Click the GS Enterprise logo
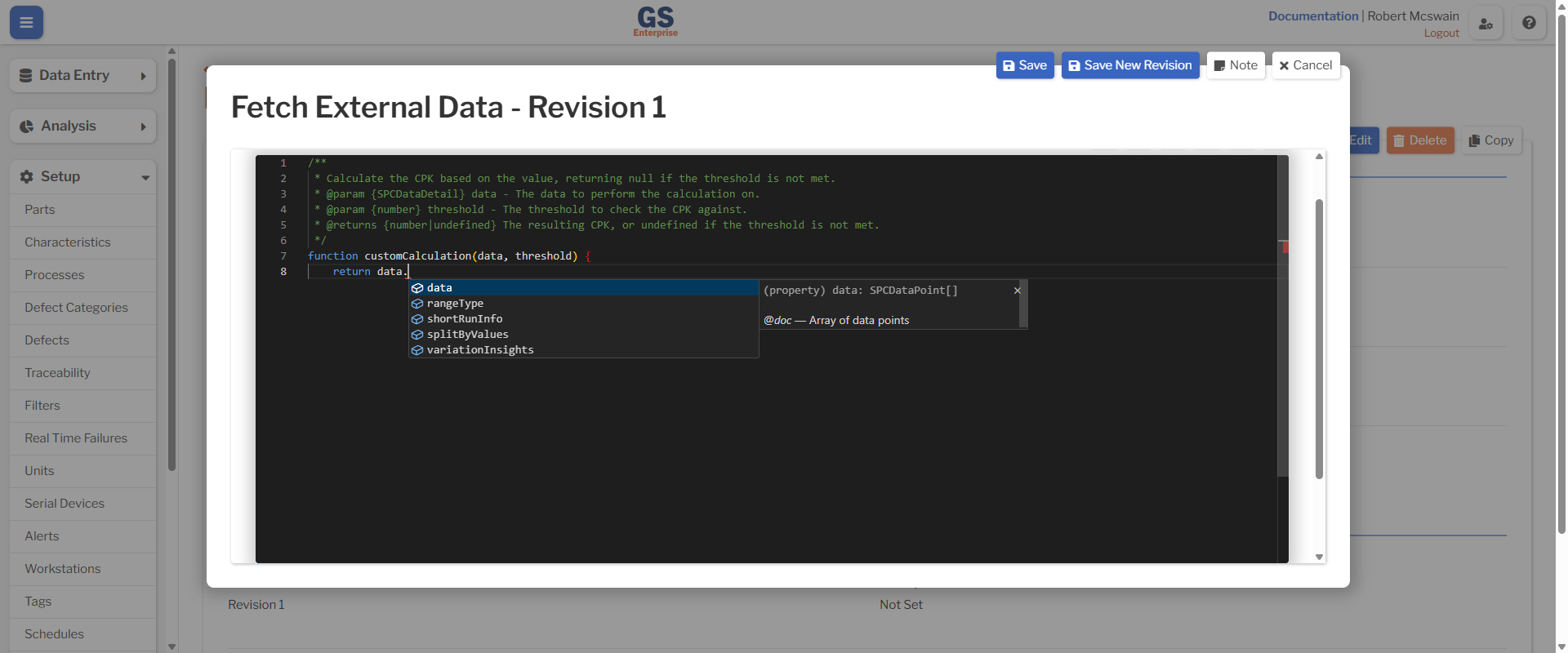The image size is (1568, 653). coord(655,22)
